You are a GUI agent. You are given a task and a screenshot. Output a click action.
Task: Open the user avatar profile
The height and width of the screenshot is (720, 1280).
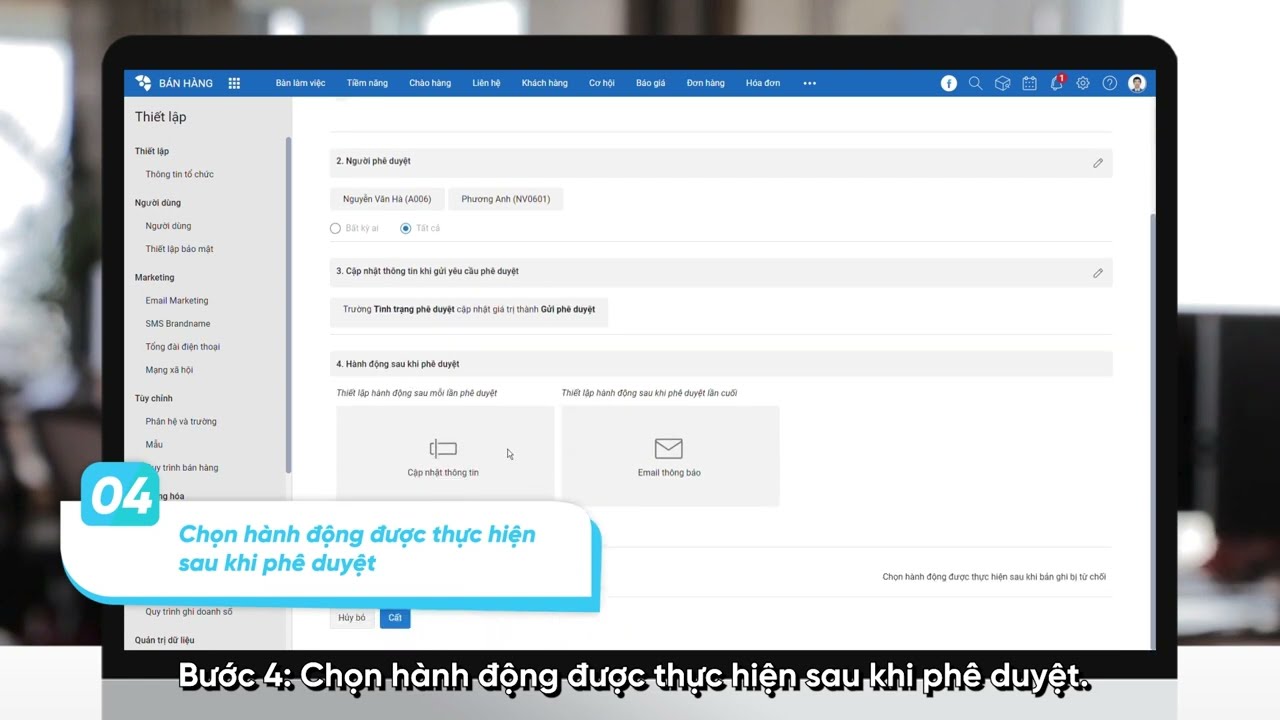pos(1137,83)
